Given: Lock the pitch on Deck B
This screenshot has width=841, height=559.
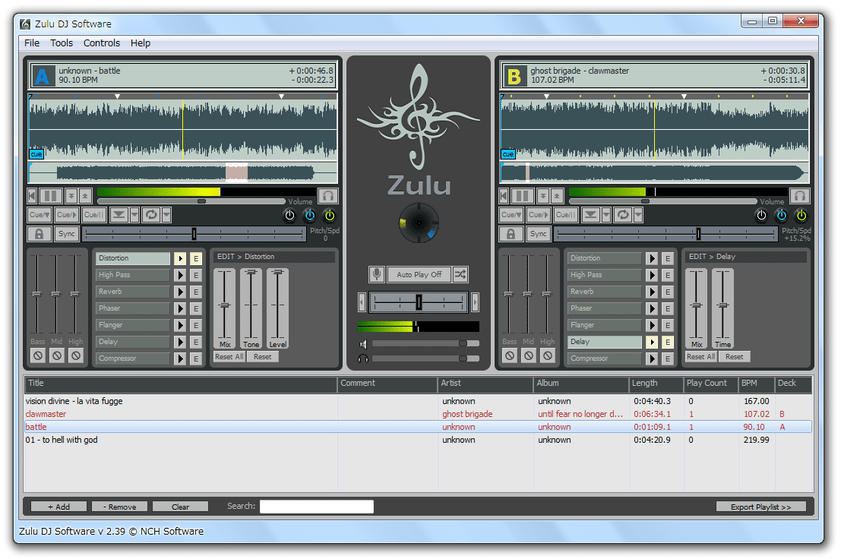Looking at the screenshot, I should pyautogui.click(x=511, y=234).
